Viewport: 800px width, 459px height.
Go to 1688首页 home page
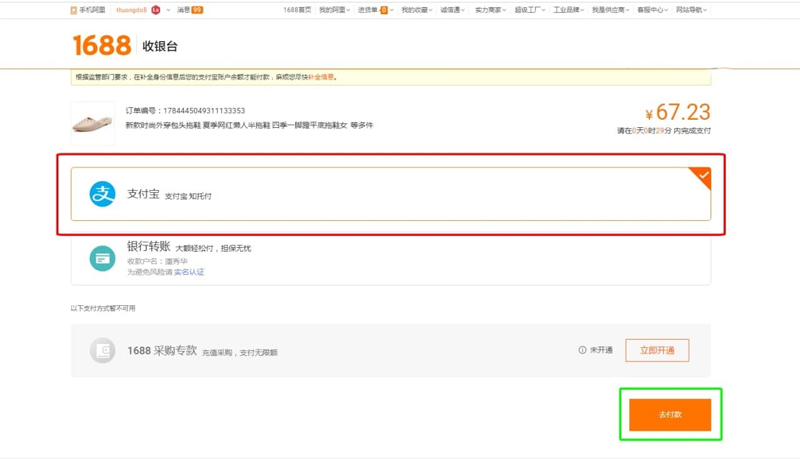pyautogui.click(x=297, y=10)
